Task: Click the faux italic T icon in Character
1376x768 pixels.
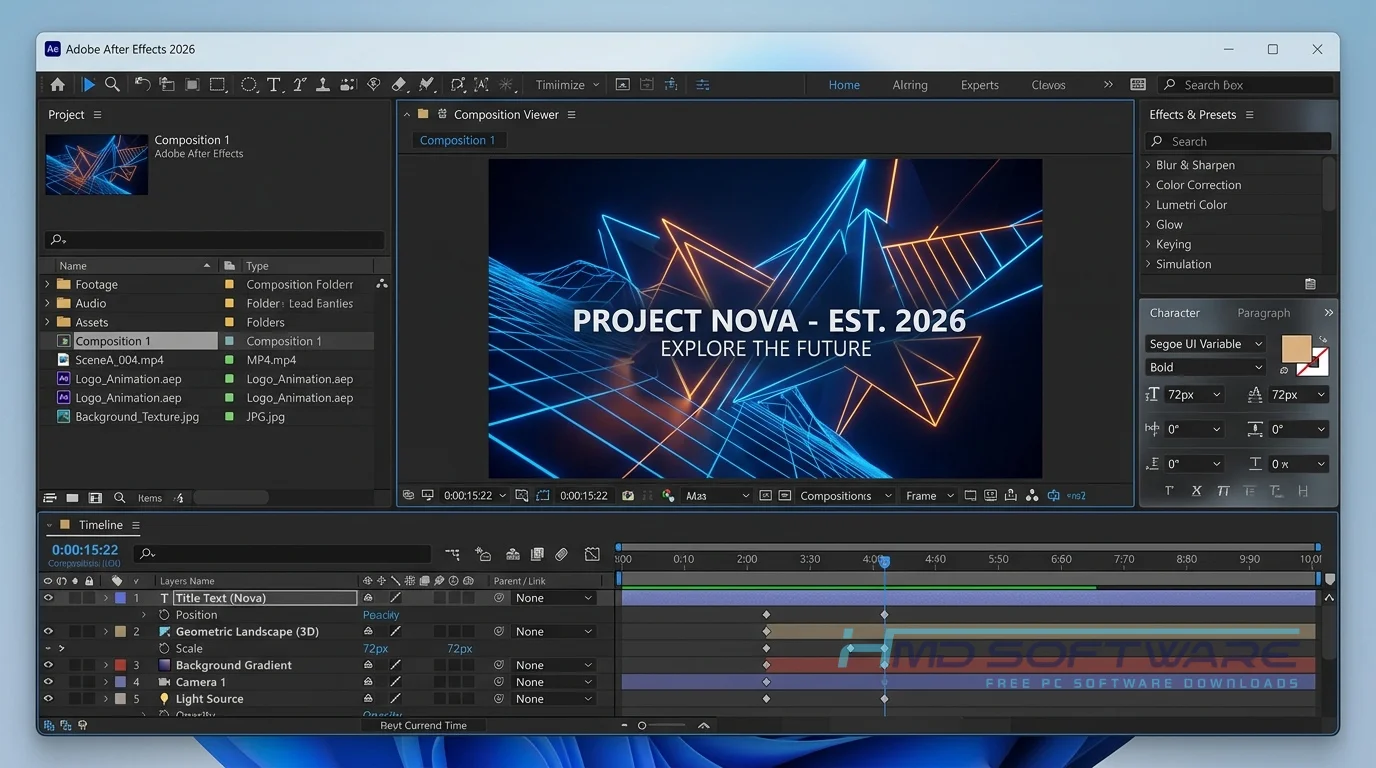Action: pos(1223,491)
